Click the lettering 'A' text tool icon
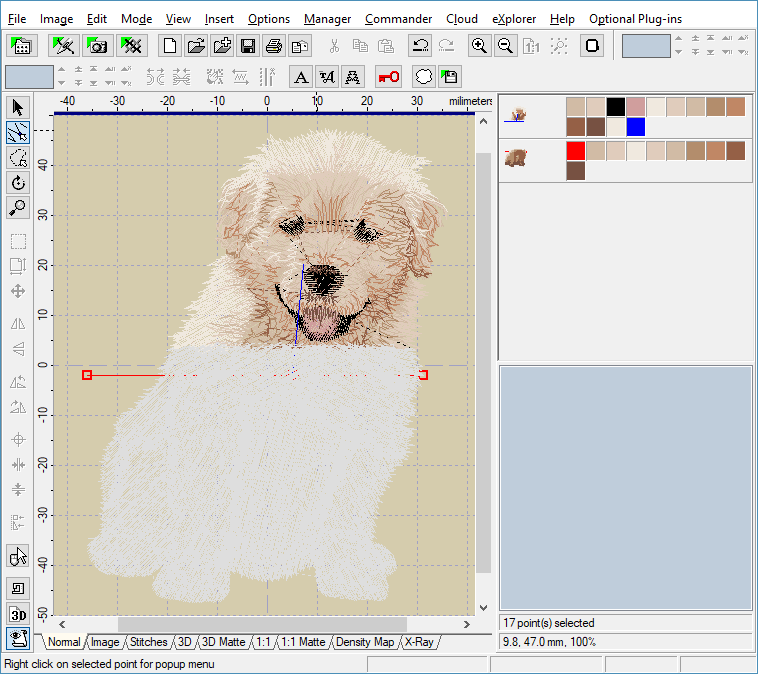758x674 pixels. coord(301,77)
